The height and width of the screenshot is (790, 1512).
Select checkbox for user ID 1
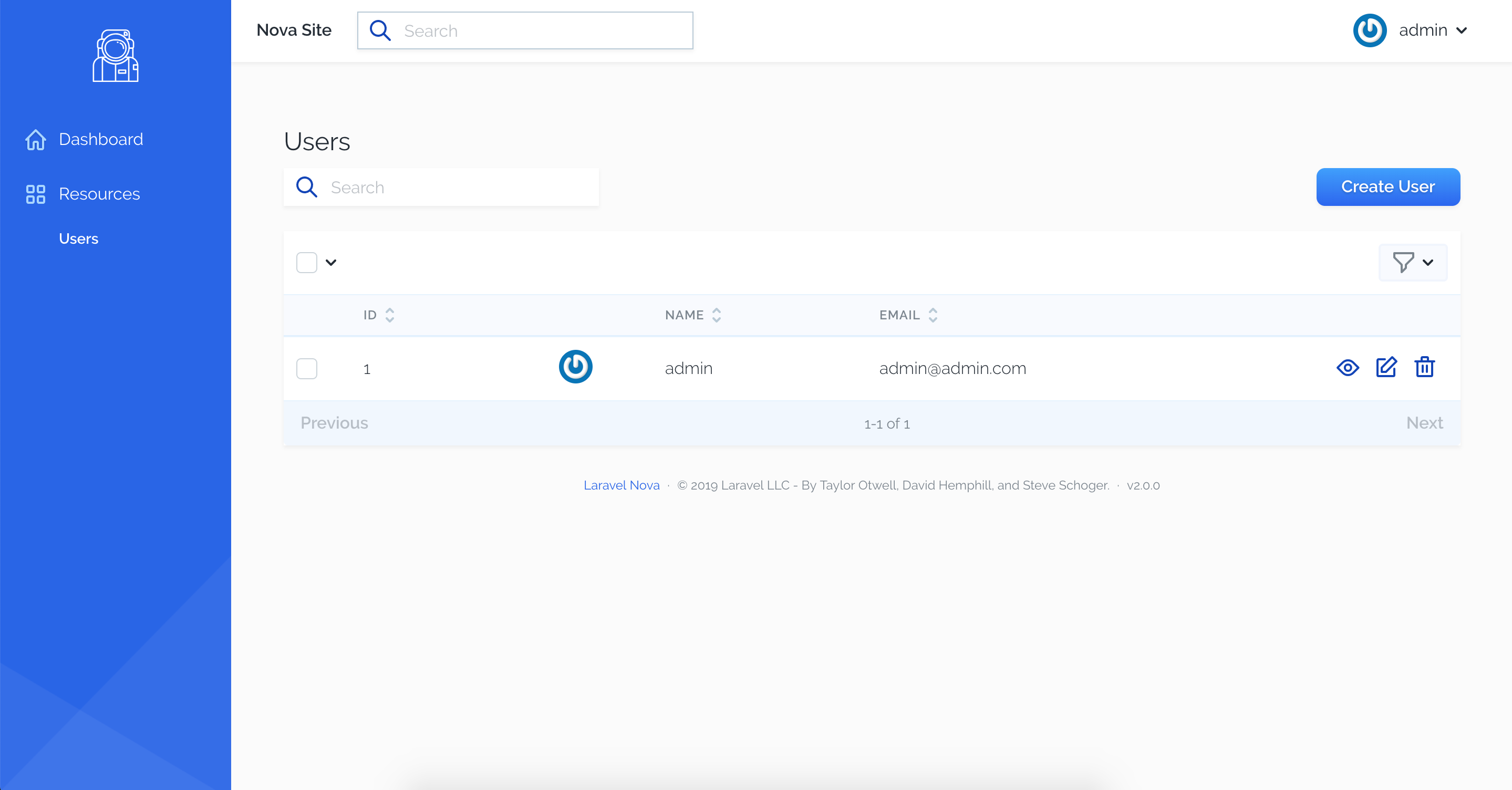point(306,369)
